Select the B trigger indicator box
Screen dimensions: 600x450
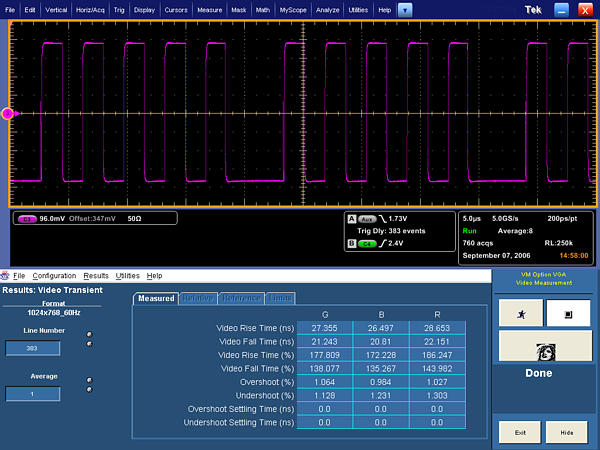[x=351, y=242]
